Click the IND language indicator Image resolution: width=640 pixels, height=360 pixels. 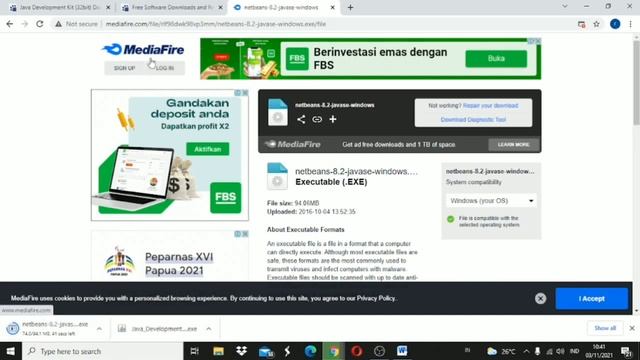575,351
